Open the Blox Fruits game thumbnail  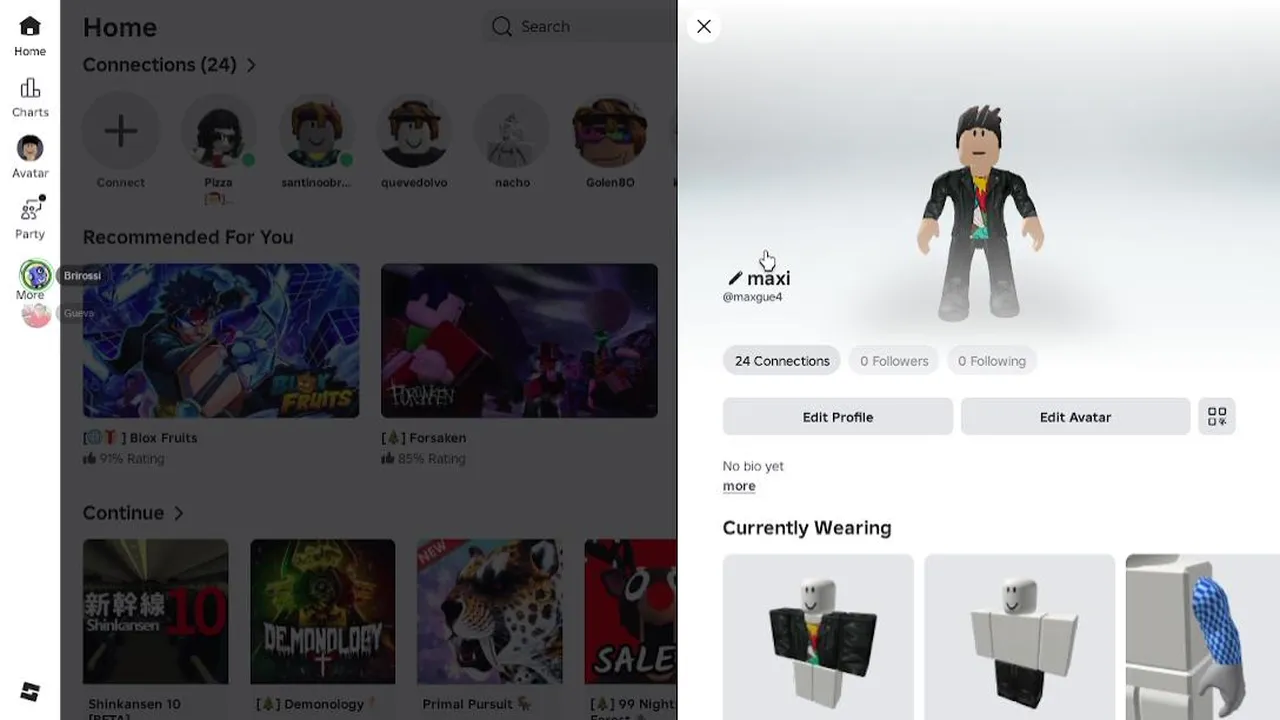pyautogui.click(x=221, y=341)
